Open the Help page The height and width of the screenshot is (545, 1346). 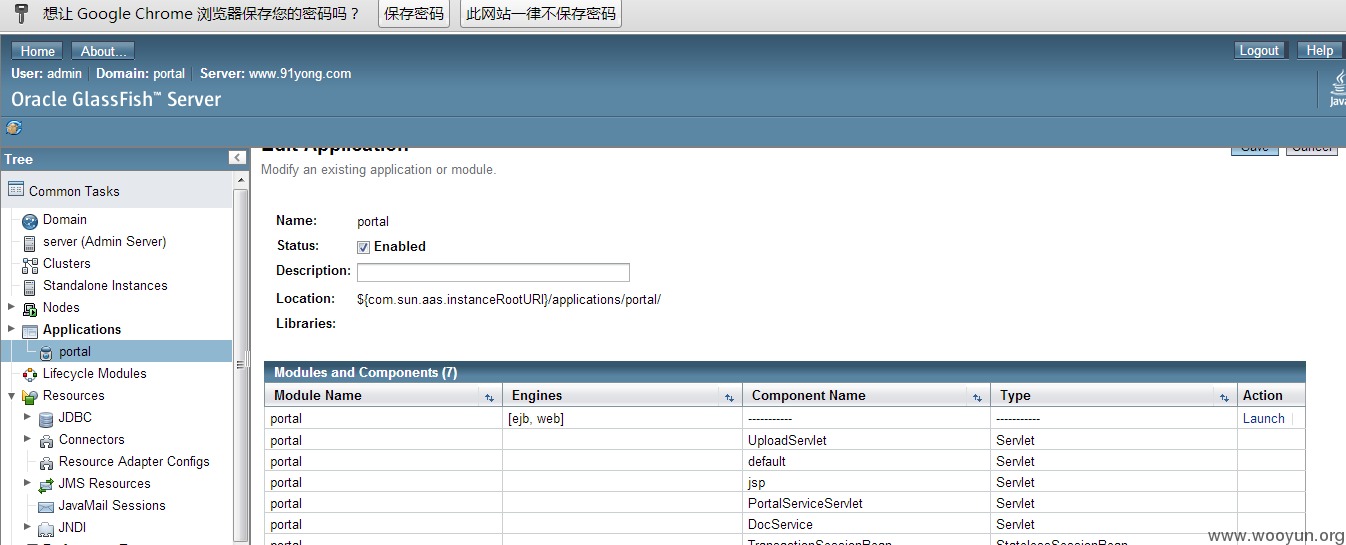point(1319,50)
